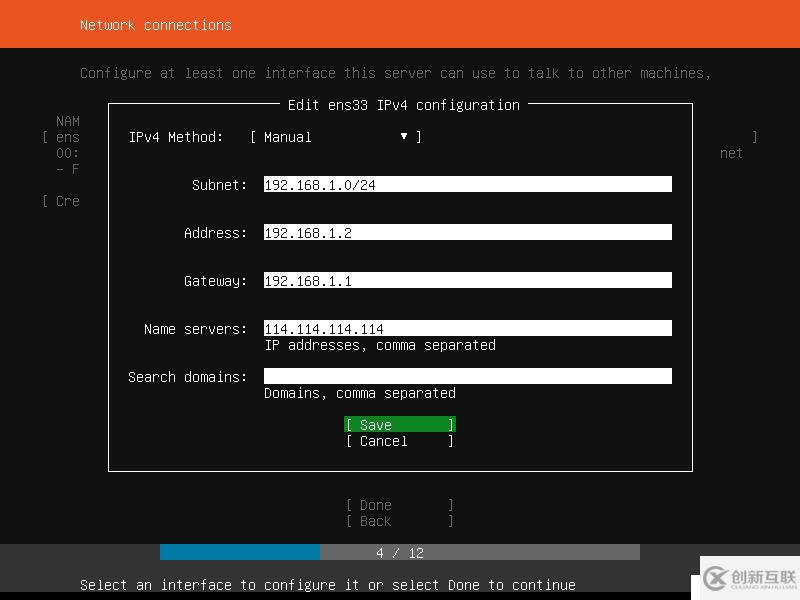Click the Name servers input field
The image size is (800, 600).
(467, 328)
